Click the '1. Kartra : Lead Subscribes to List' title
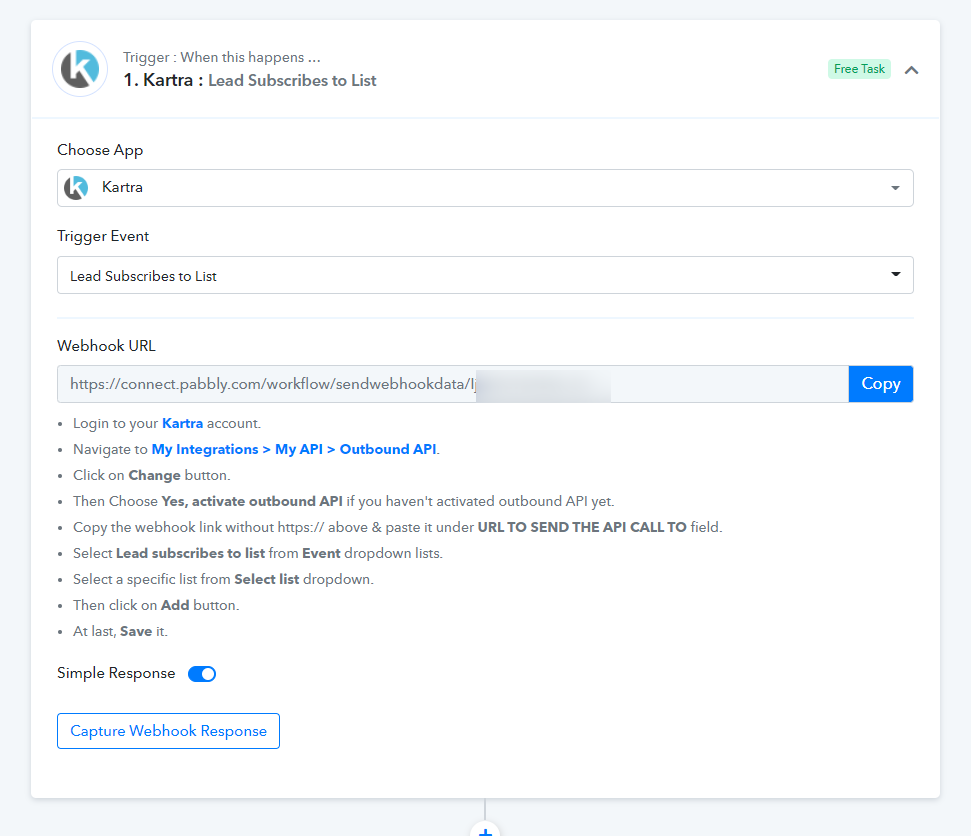The height and width of the screenshot is (836, 971). [x=250, y=81]
